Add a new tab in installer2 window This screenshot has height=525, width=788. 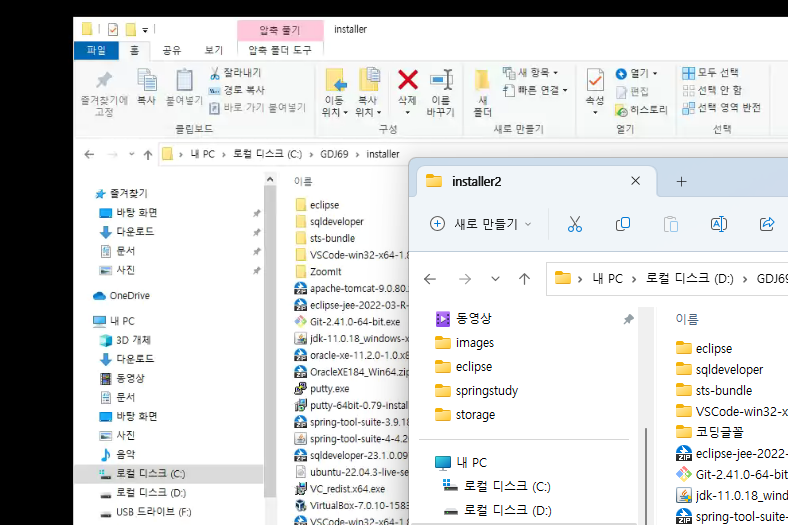pyautogui.click(x=681, y=181)
